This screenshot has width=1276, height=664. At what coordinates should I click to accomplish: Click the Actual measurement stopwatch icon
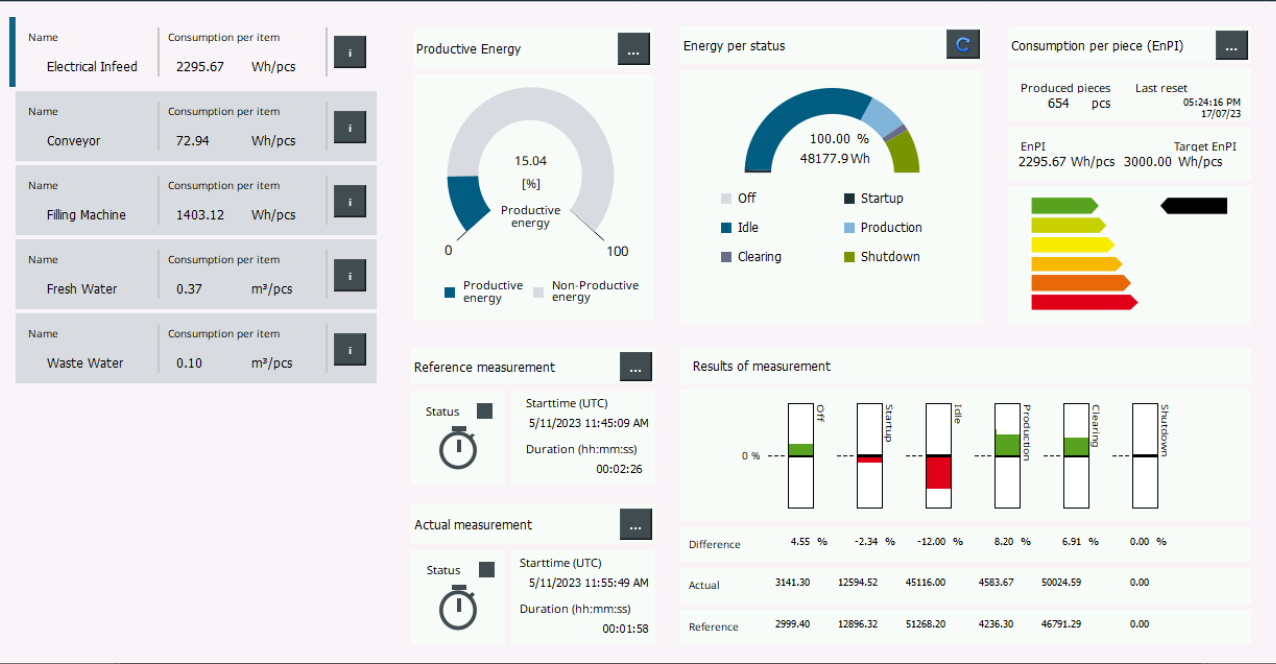[458, 606]
